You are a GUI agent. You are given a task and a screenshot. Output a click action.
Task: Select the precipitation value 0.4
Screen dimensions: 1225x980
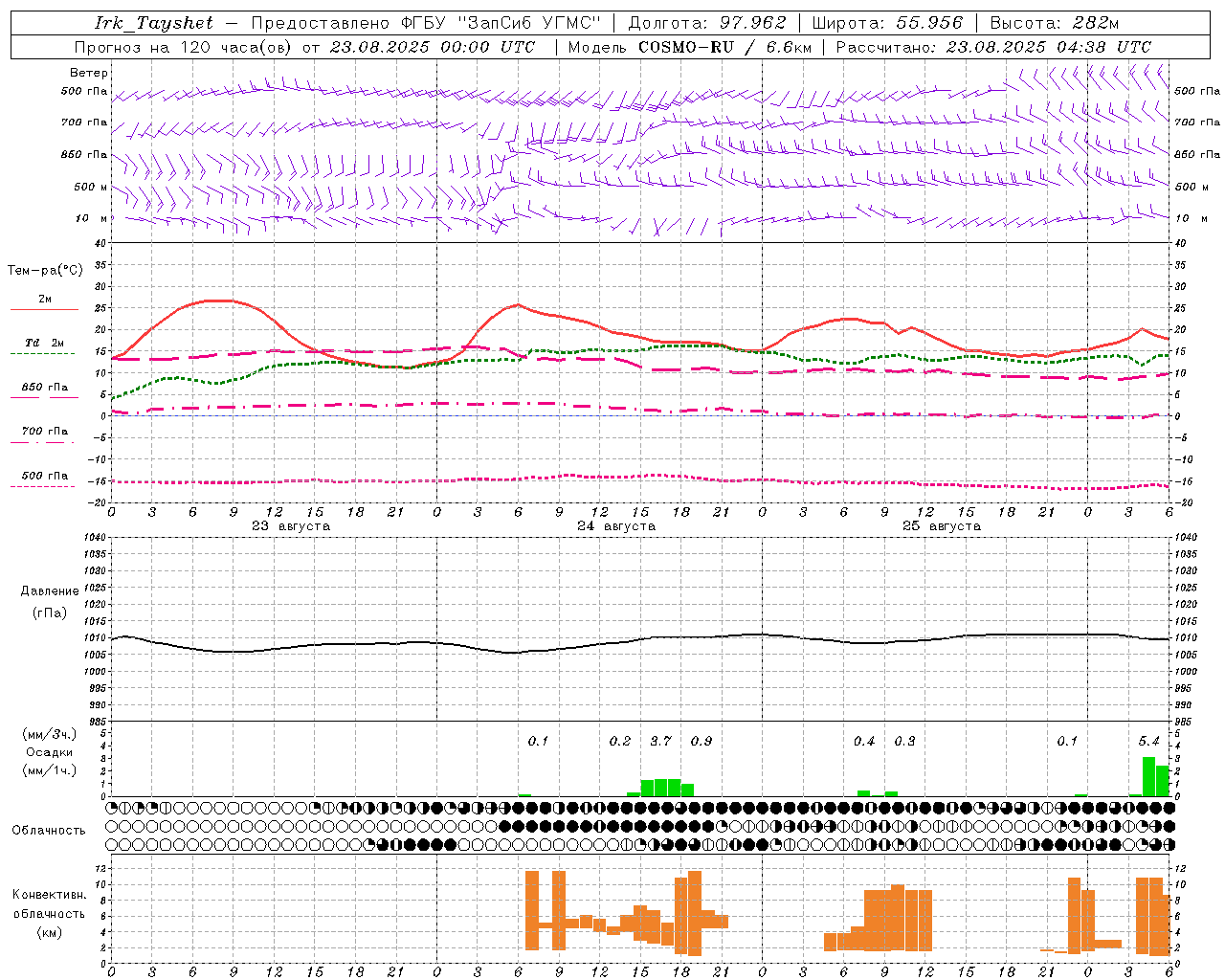(x=864, y=742)
